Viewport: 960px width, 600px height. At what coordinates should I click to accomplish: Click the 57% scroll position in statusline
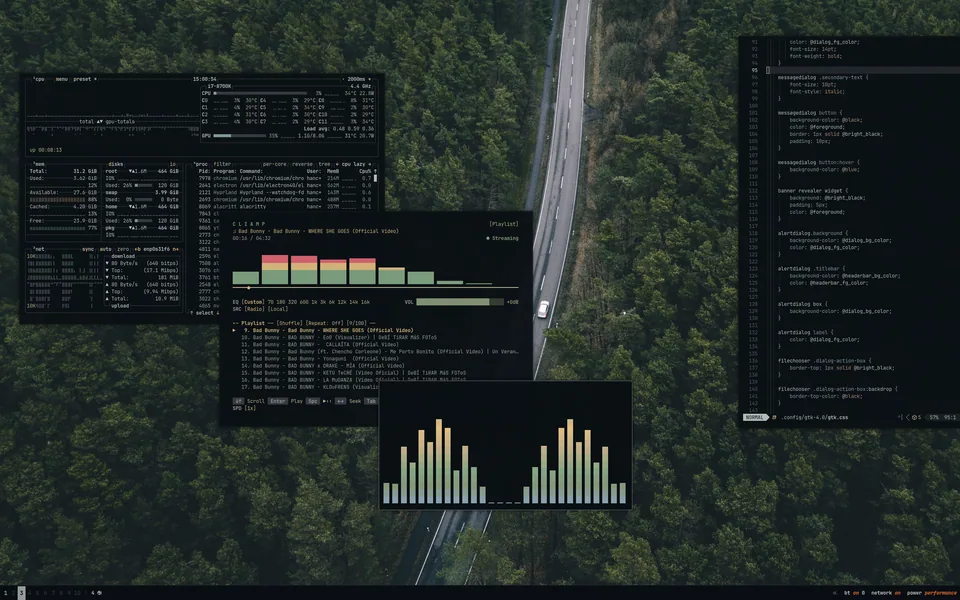[934, 418]
